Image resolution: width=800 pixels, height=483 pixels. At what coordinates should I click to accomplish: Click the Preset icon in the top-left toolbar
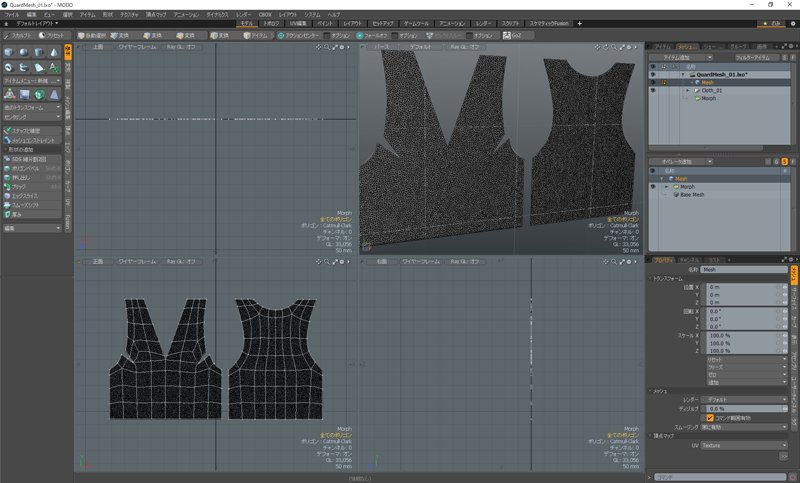pyautogui.click(x=42, y=36)
